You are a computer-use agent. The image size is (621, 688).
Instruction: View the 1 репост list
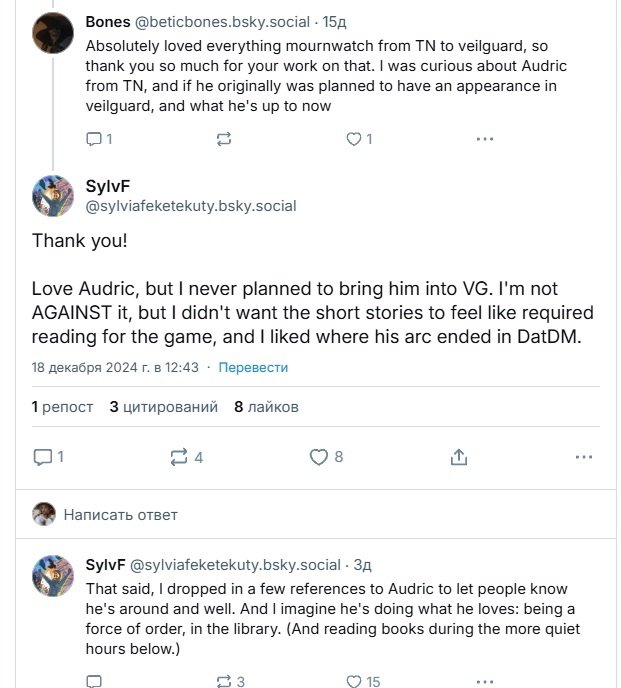[x=62, y=407]
